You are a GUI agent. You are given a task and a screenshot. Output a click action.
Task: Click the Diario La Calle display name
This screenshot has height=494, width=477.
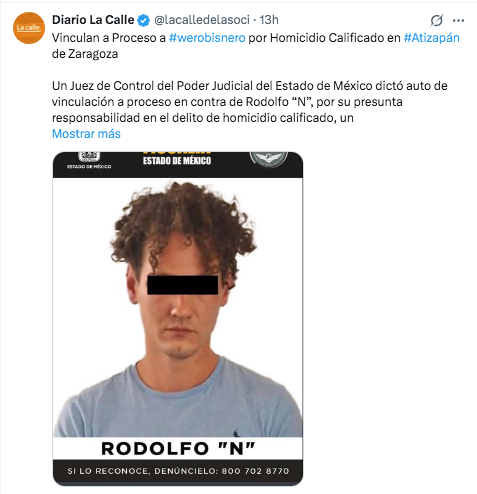pos(93,20)
